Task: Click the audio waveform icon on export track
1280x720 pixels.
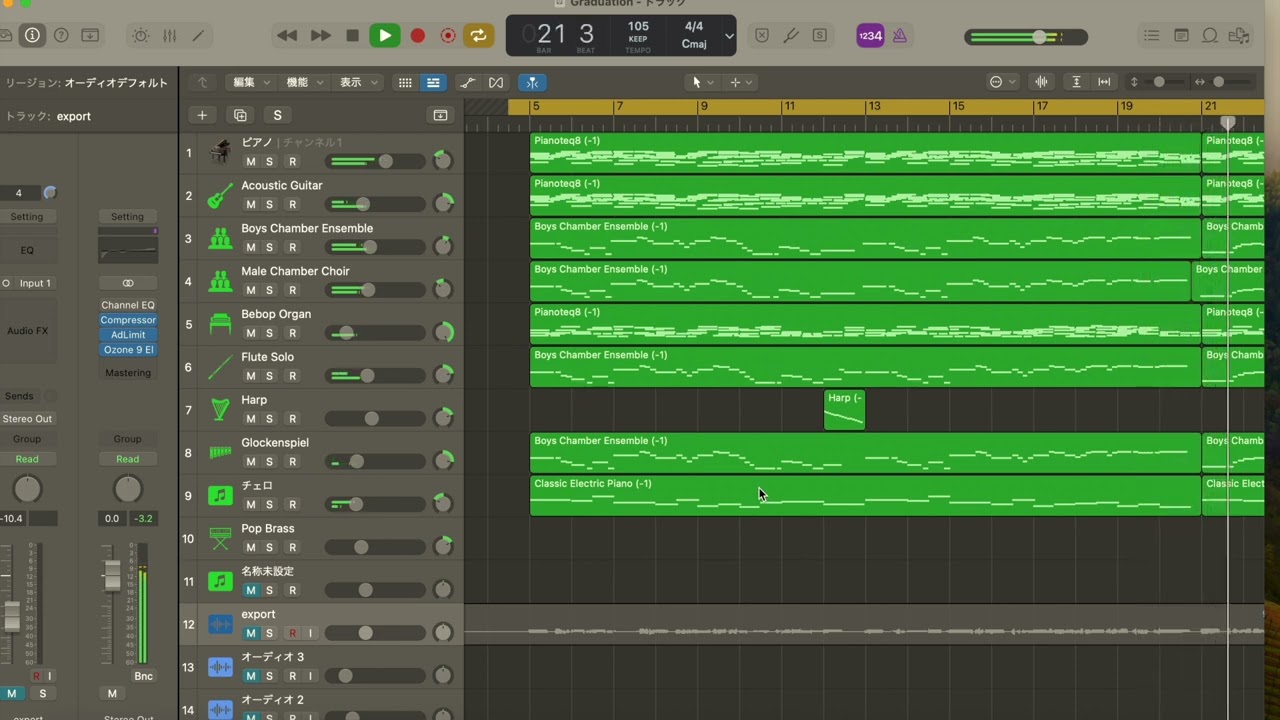Action: [220, 625]
